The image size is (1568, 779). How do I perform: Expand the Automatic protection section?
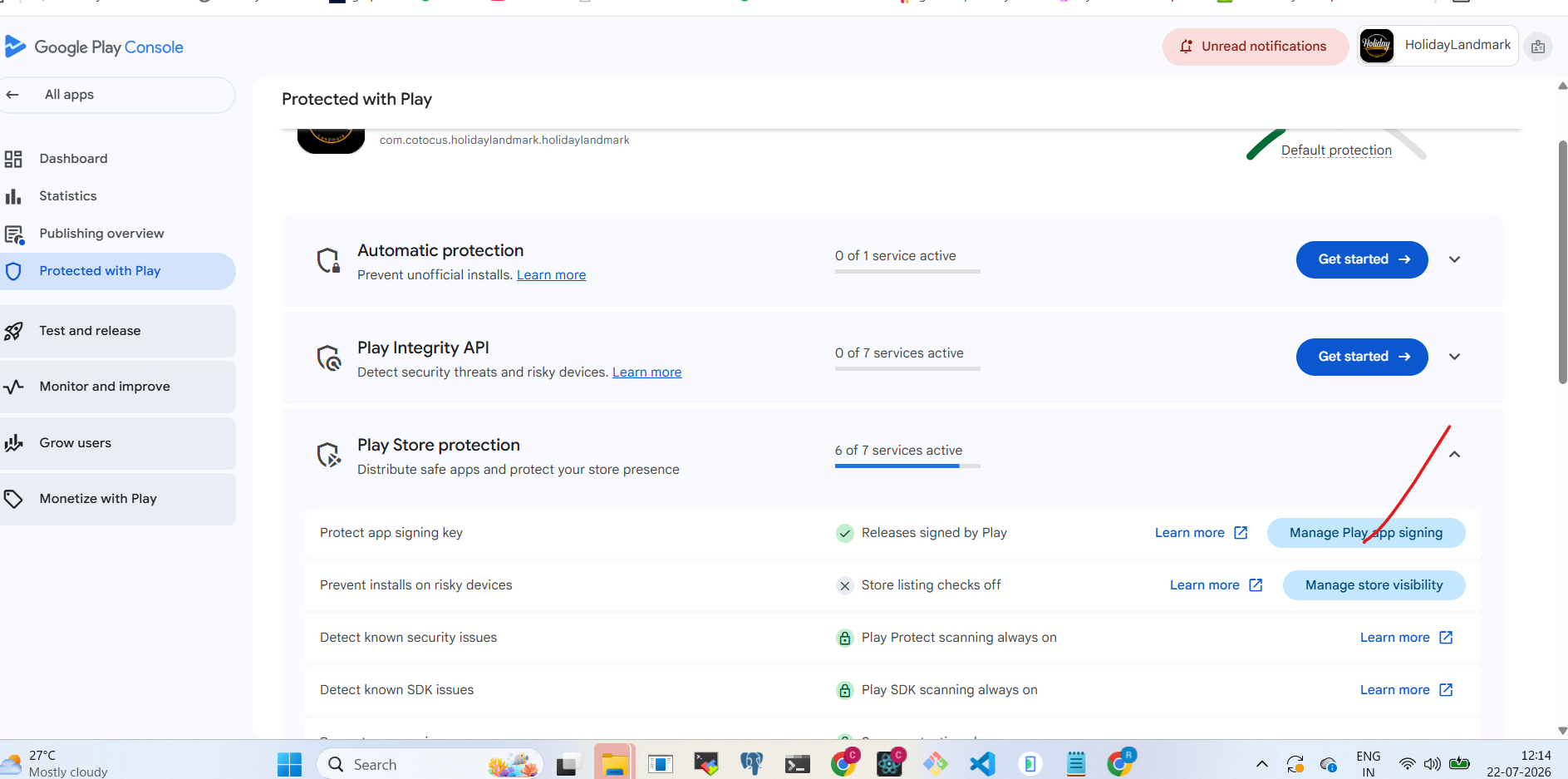click(1454, 259)
